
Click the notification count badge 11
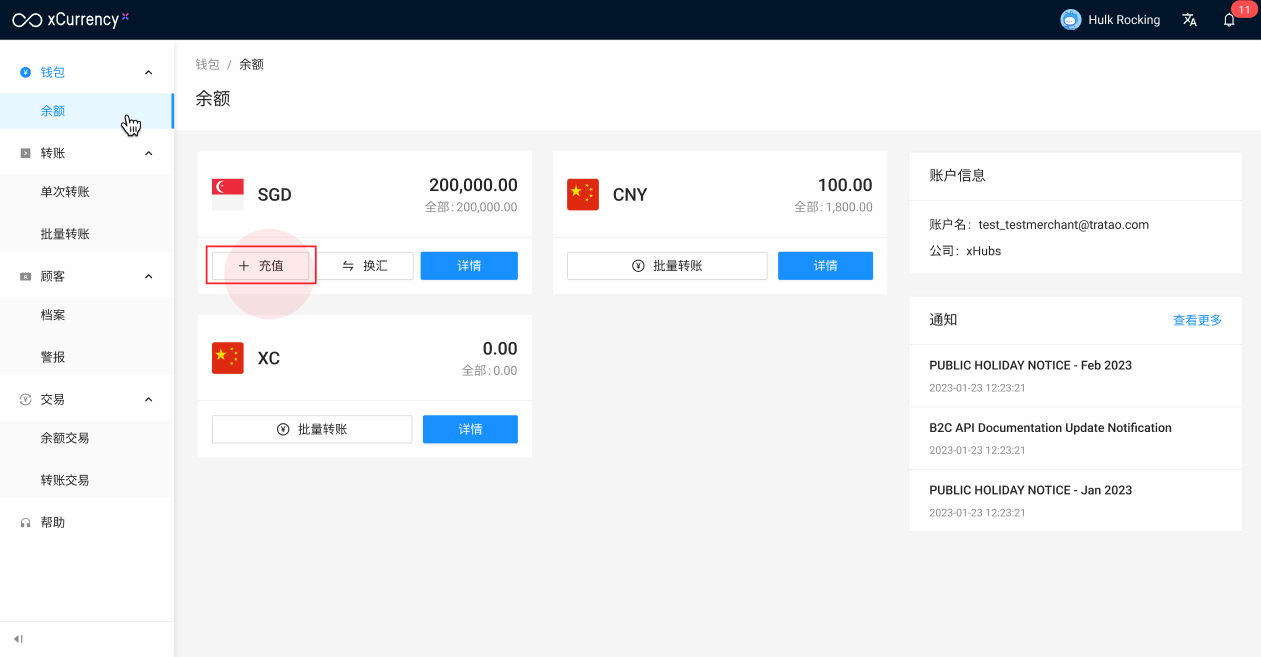[x=1244, y=10]
